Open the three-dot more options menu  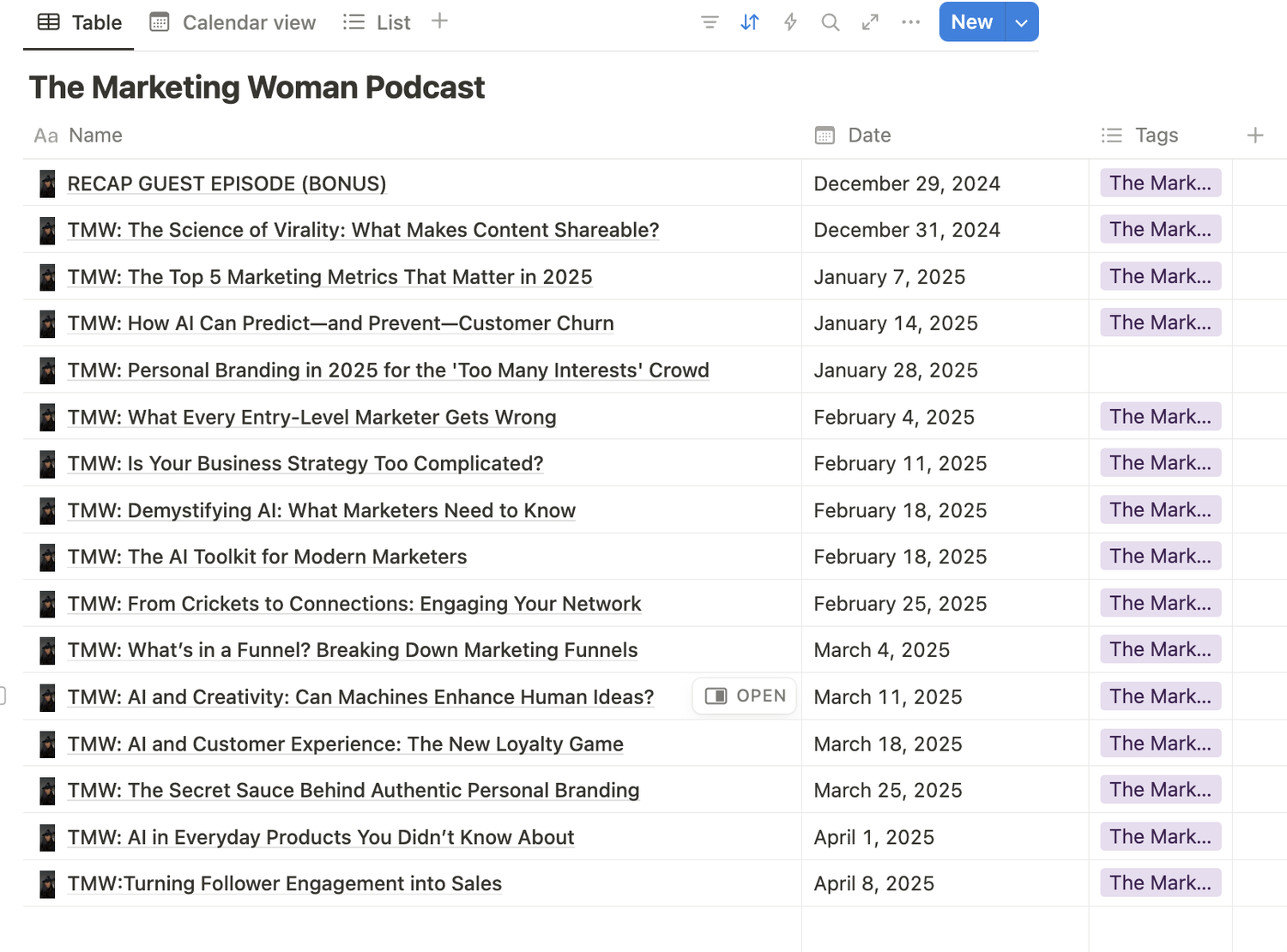(x=910, y=22)
